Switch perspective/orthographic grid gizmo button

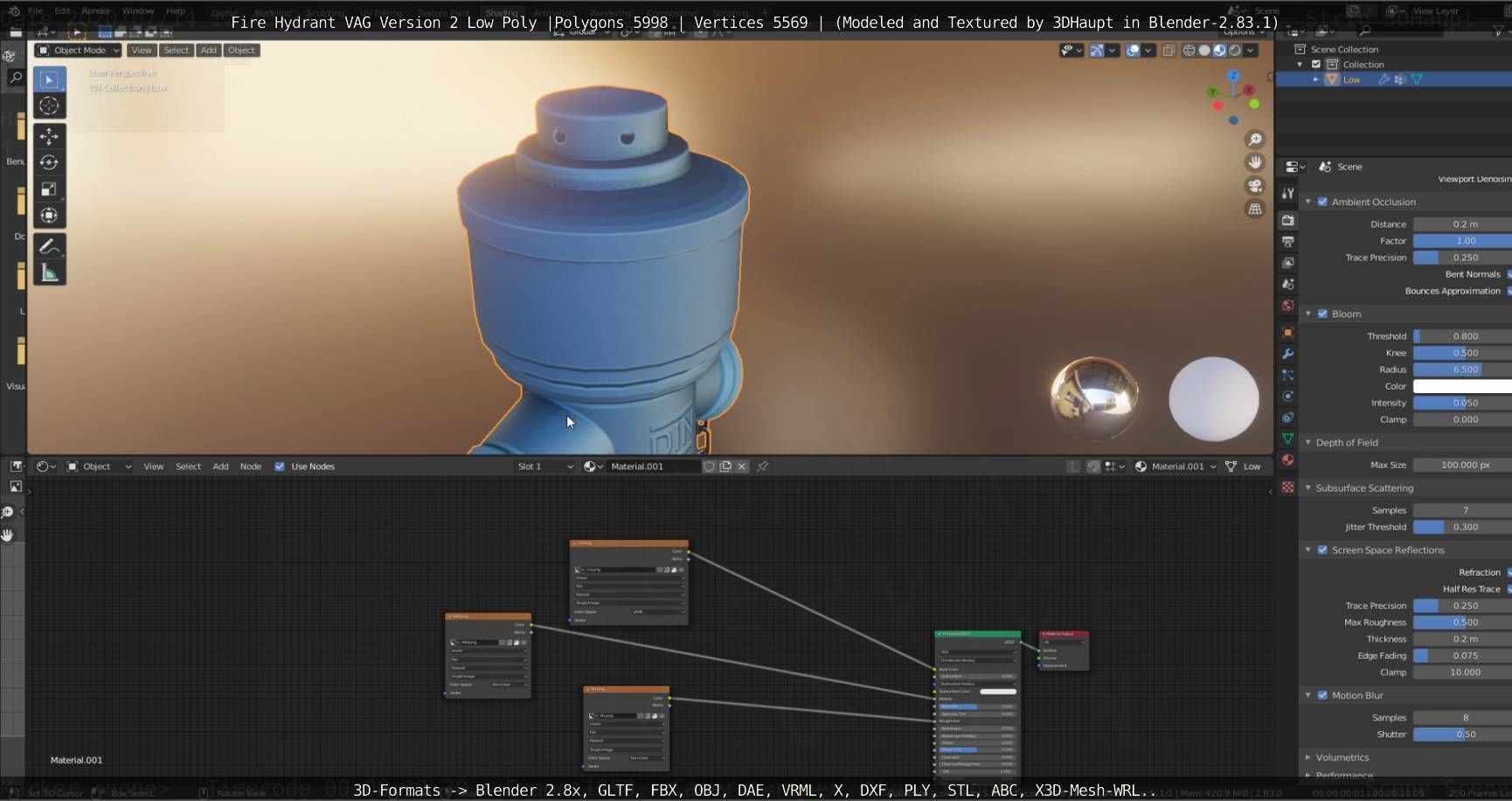point(1255,209)
